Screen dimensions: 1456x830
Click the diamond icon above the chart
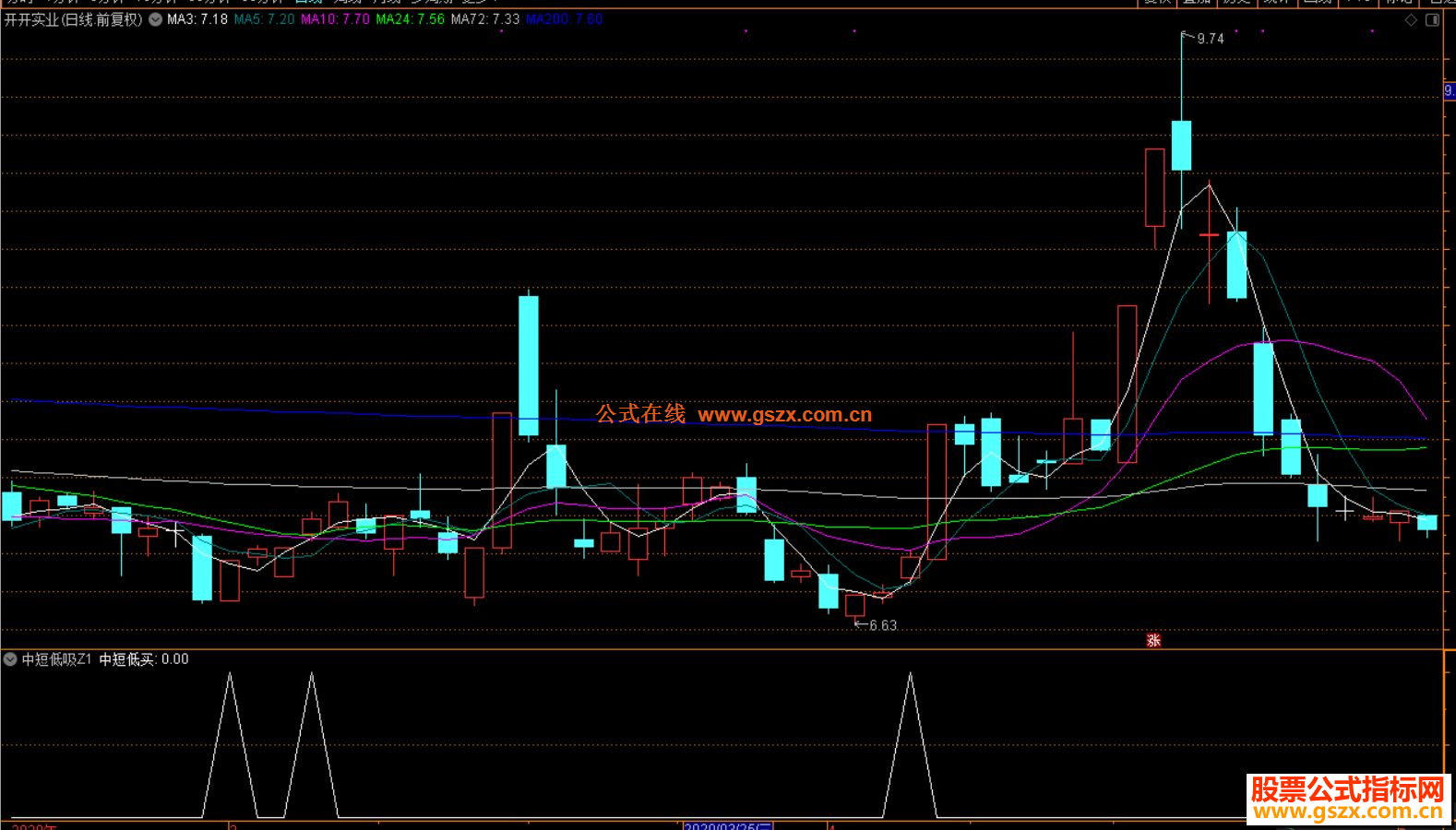point(1411,19)
